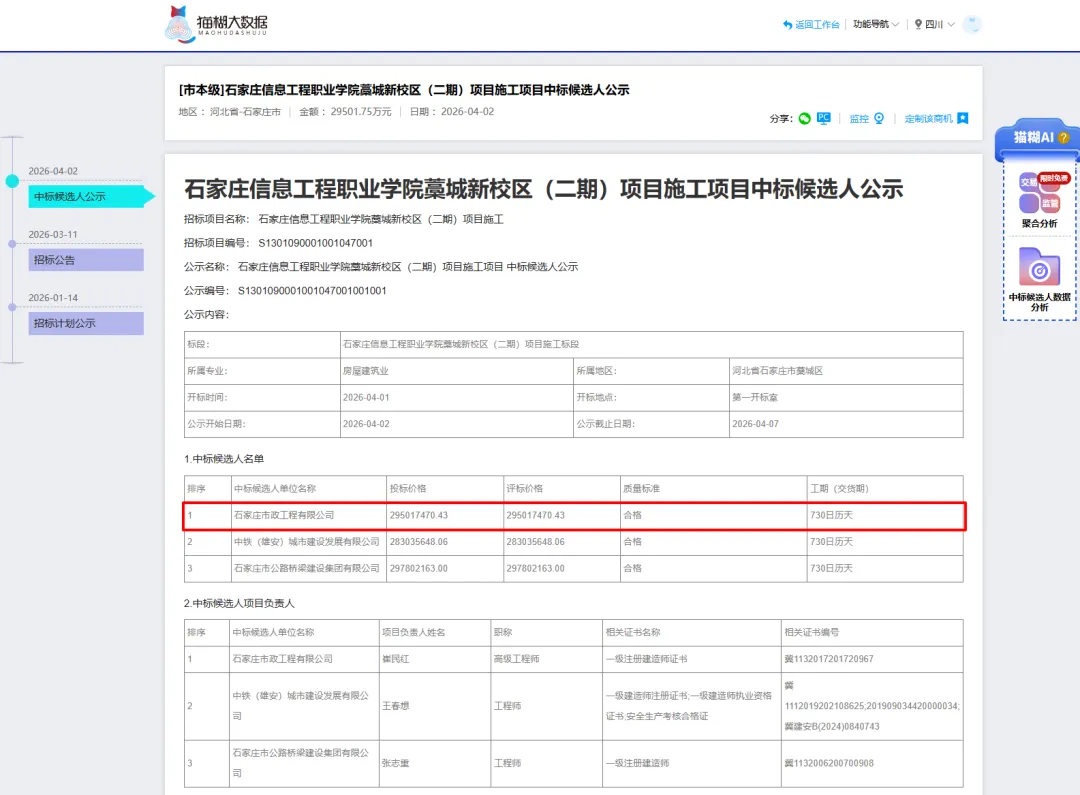Expand the 功能导航 dropdown
The image size is (1080, 795).
[x=876, y=24]
